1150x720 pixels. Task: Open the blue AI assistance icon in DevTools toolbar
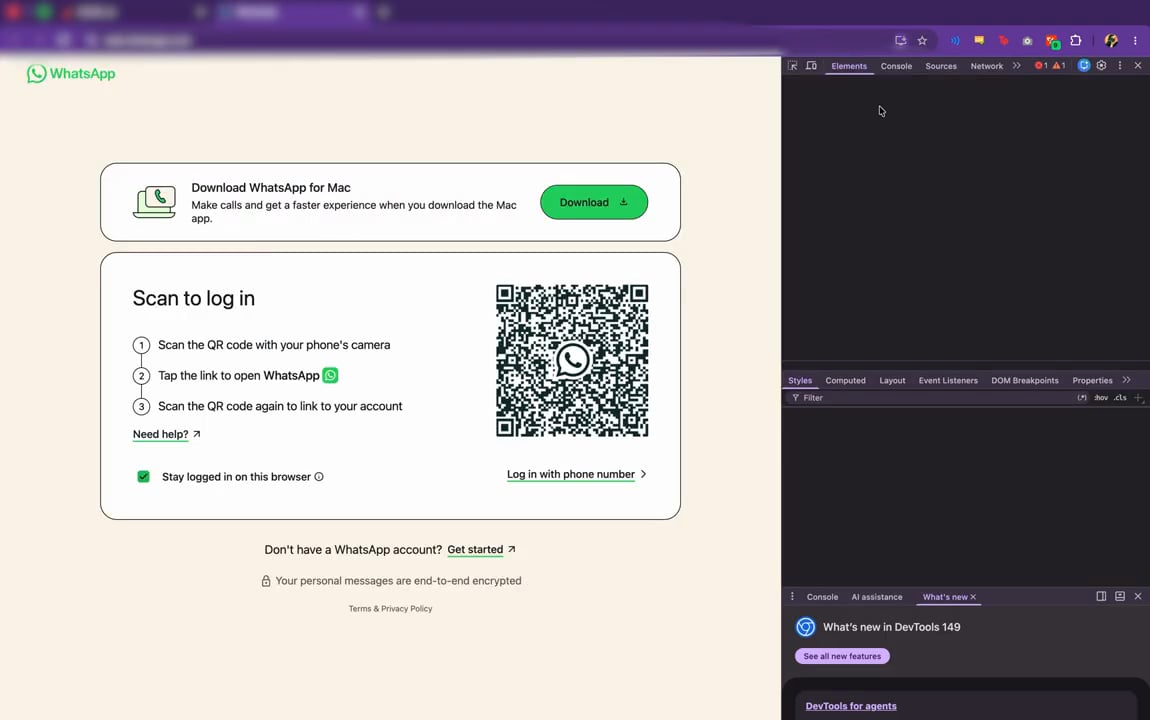click(1084, 65)
